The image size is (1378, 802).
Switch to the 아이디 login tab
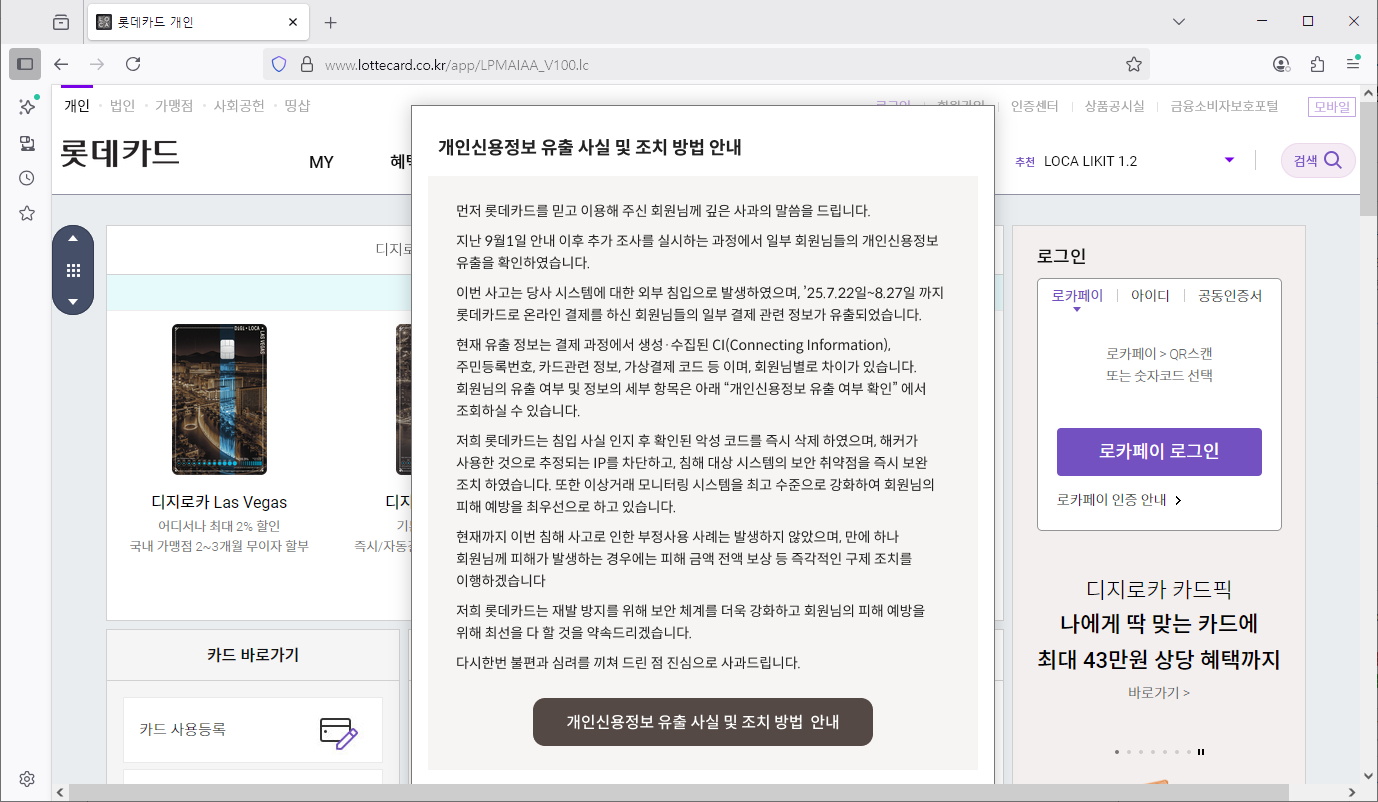click(1150, 296)
